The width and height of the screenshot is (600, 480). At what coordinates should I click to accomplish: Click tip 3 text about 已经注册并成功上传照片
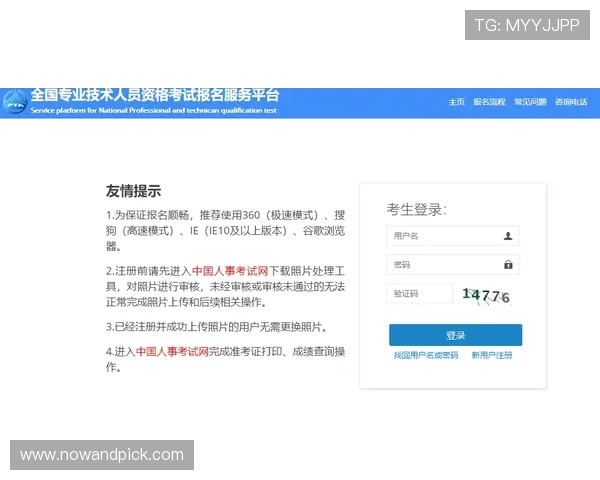[217, 327]
